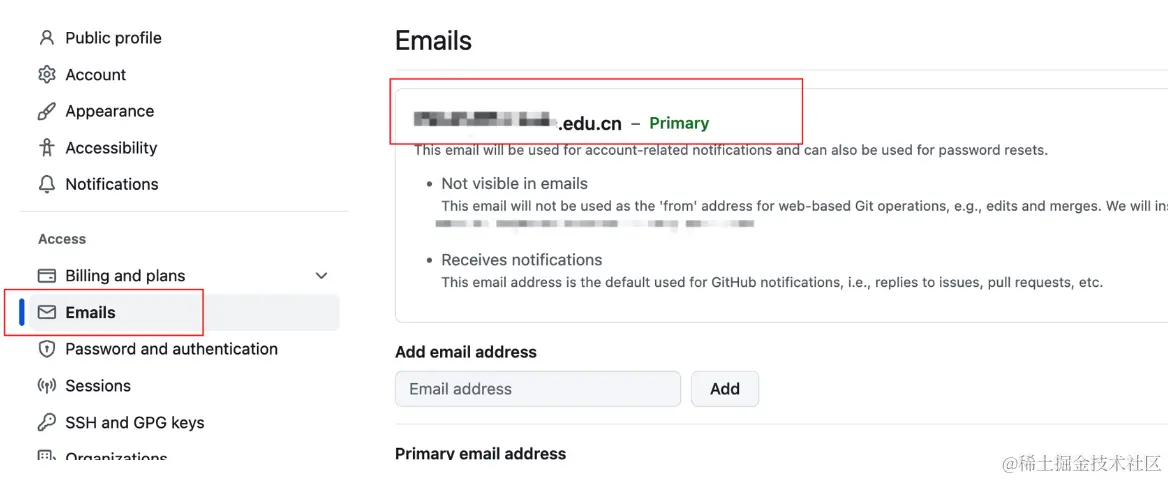Screen dimensions: 1168x480
Task: Click the Emails envelope icon
Action: tap(46, 312)
